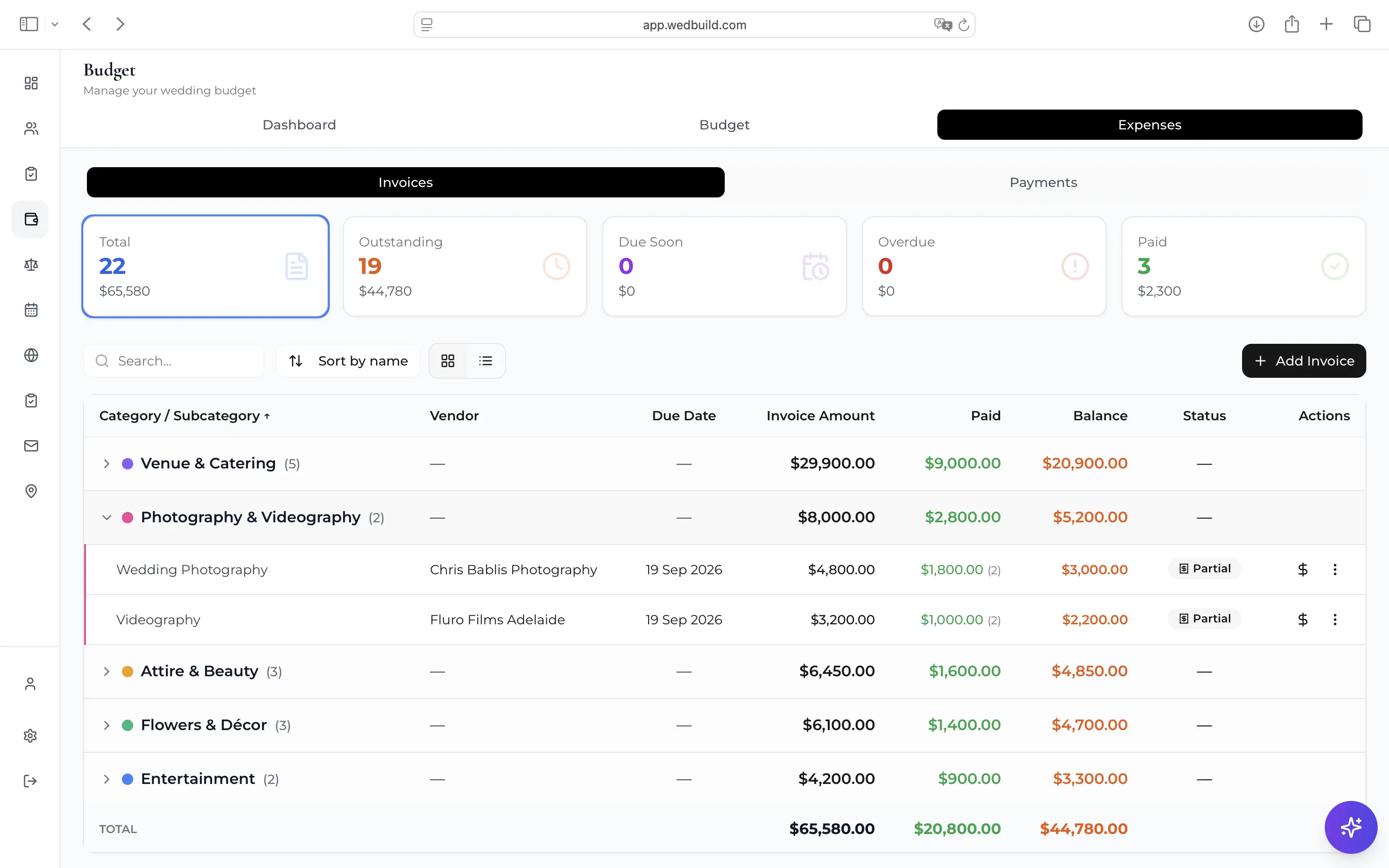Image resolution: width=1389 pixels, height=868 pixels.
Task: Click the Fluro Films Adelaide vendor cell
Action: coord(497,620)
